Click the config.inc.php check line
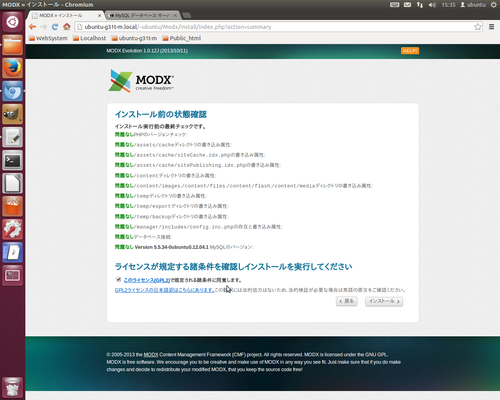This screenshot has width=500, height=400. 199,227
